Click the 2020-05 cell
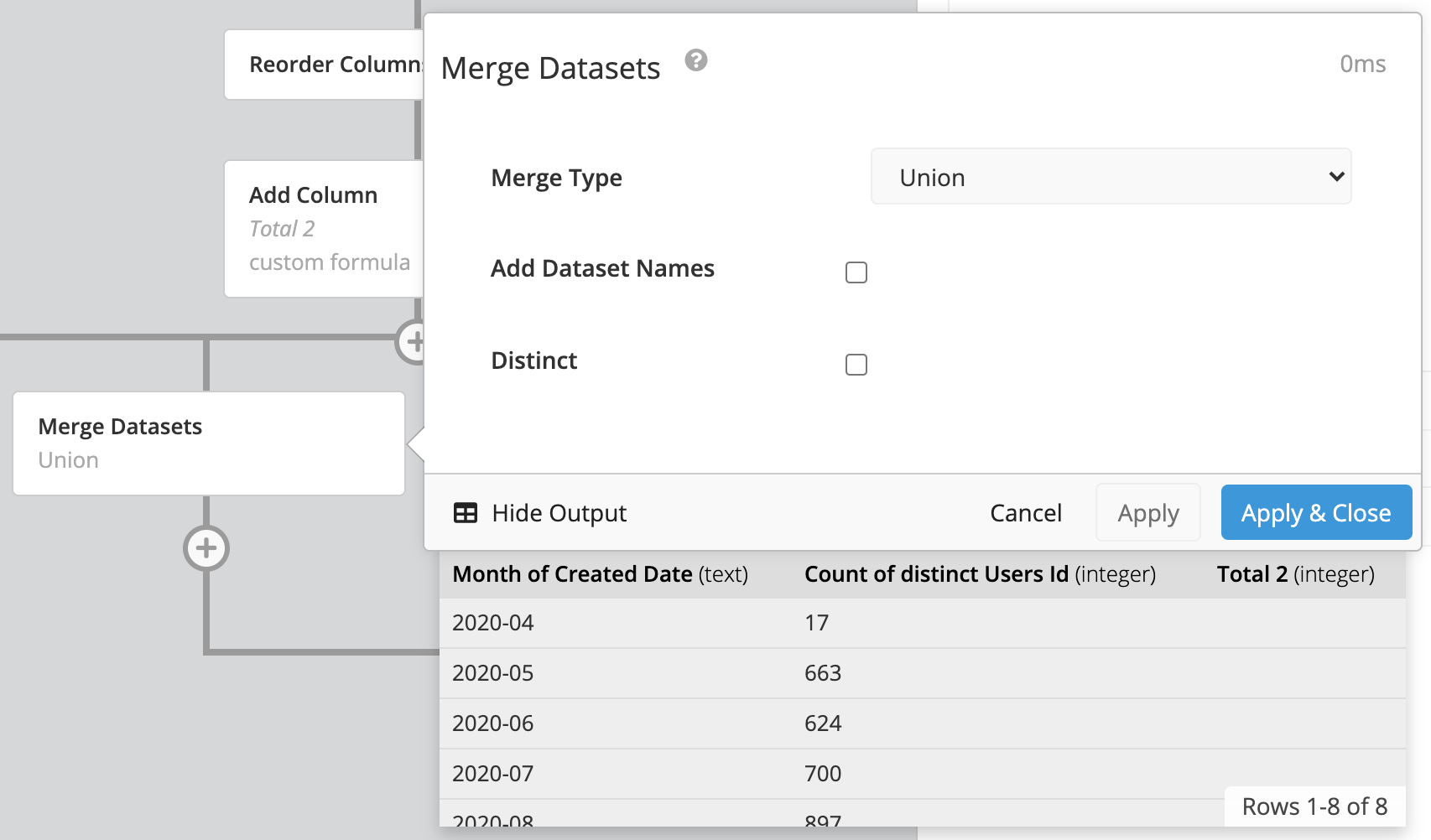The image size is (1431, 840). pos(493,673)
